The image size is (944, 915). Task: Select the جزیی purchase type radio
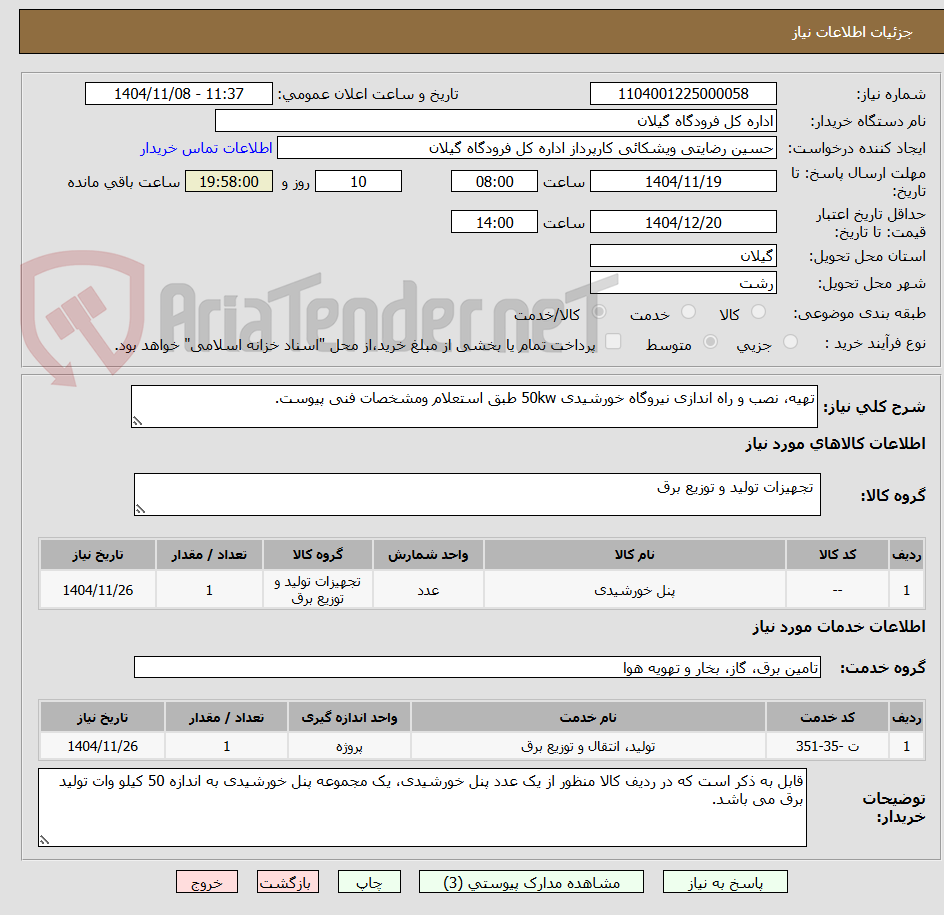tap(790, 342)
